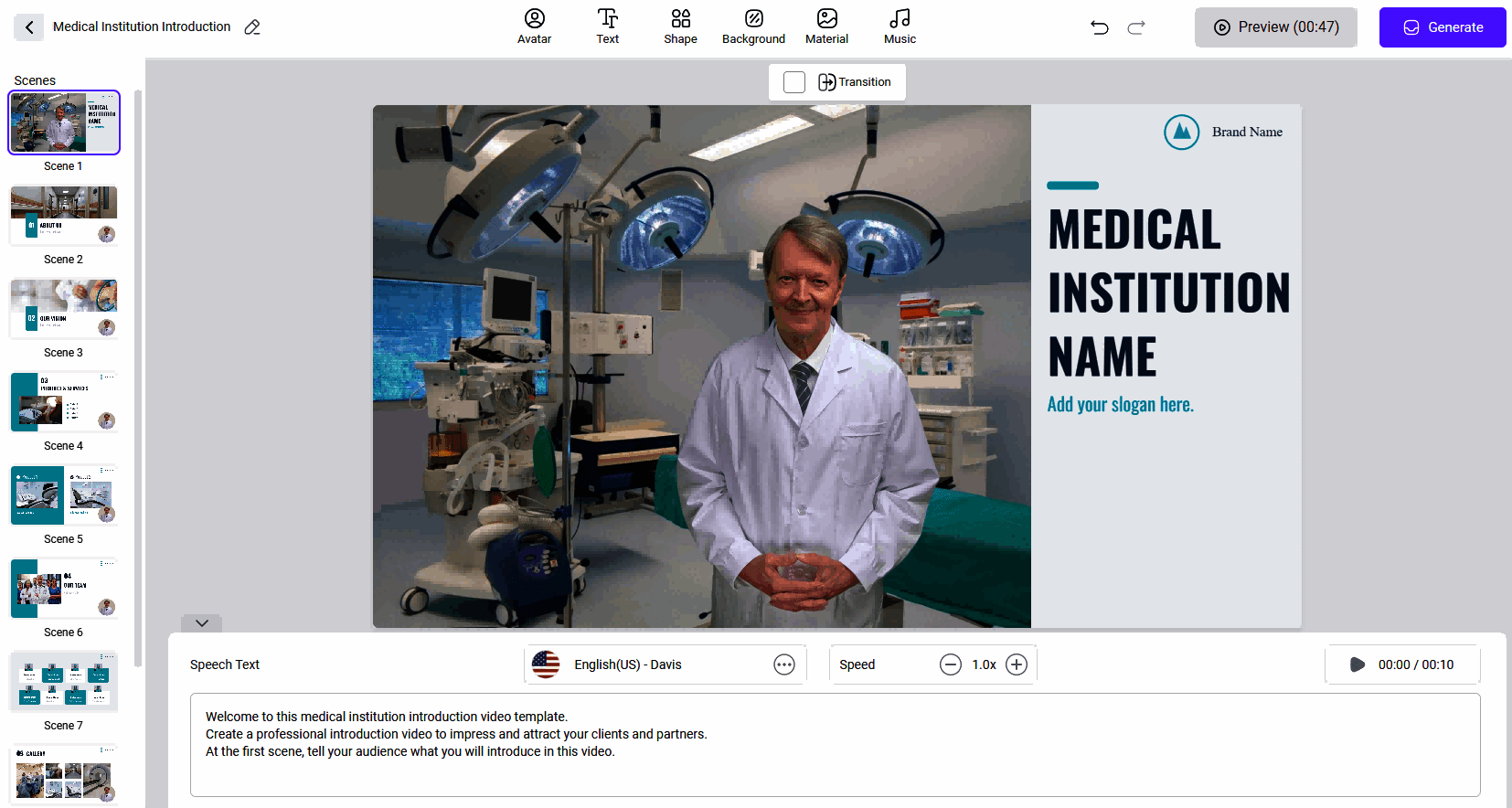
Task: Decrease speech speed with minus button
Action: point(951,664)
